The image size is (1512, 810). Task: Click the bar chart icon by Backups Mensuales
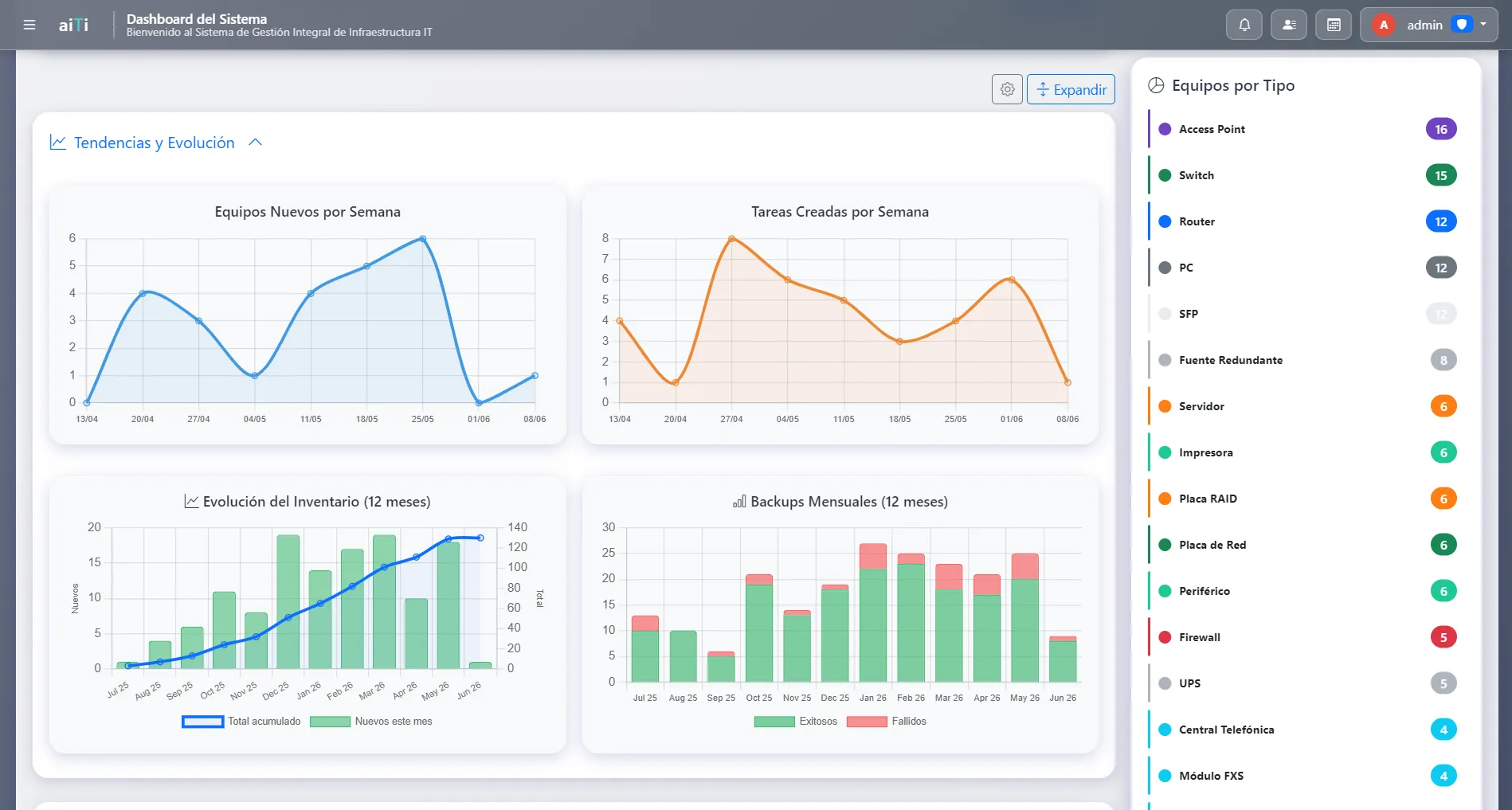739,501
